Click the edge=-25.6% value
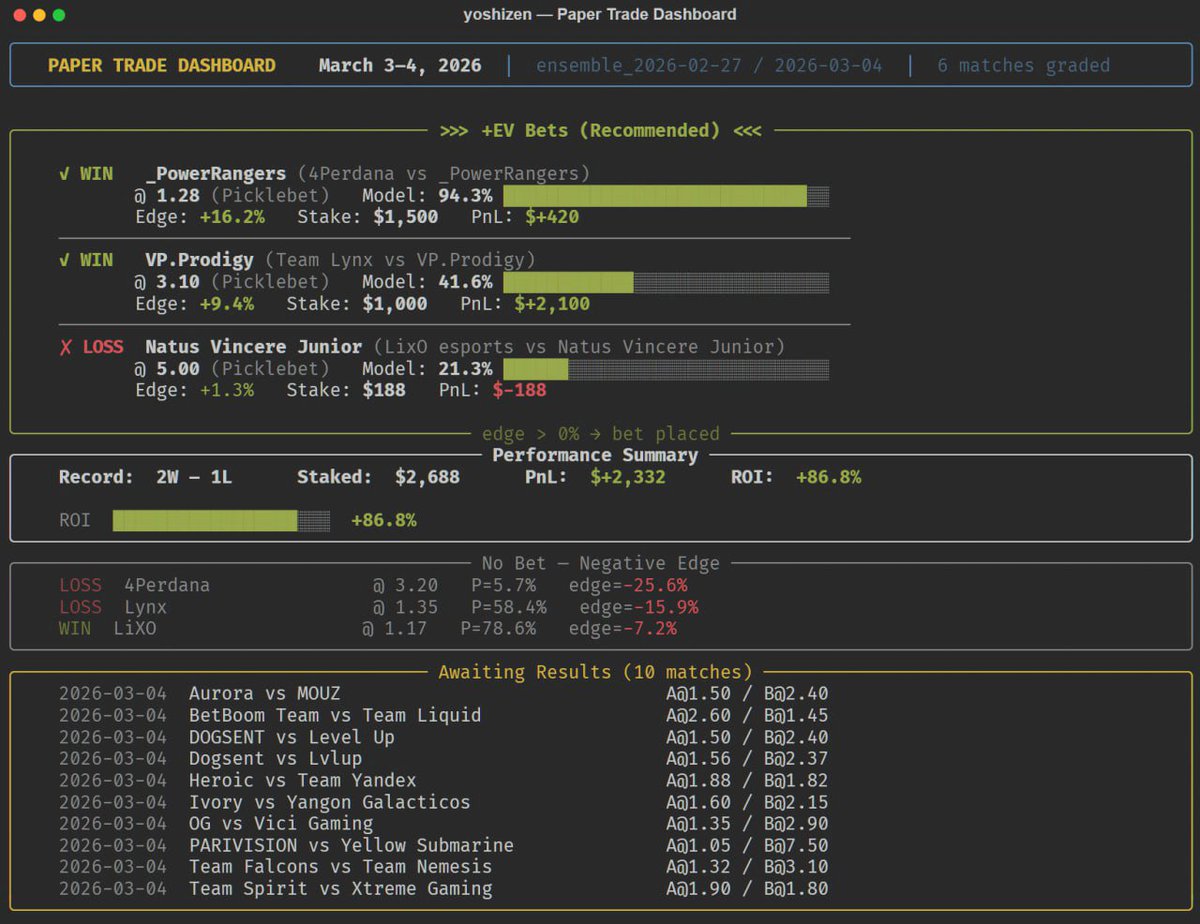 coord(628,585)
